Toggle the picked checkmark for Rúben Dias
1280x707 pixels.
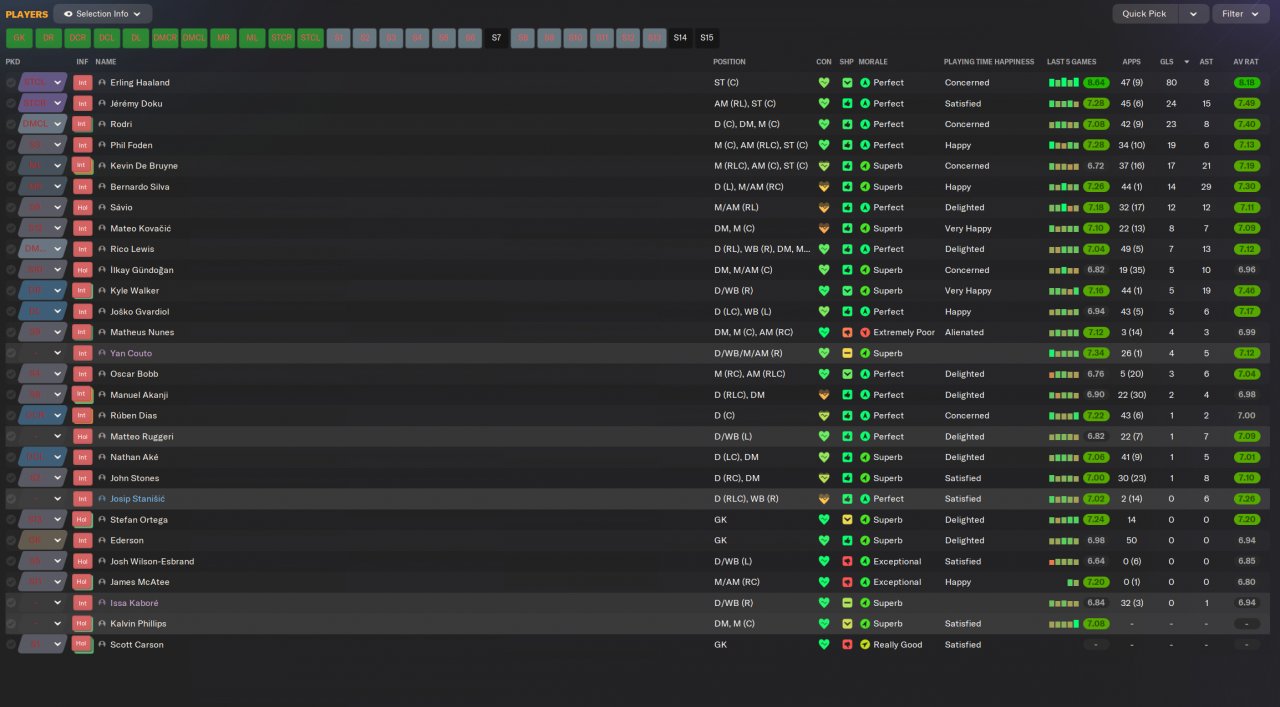(11, 416)
